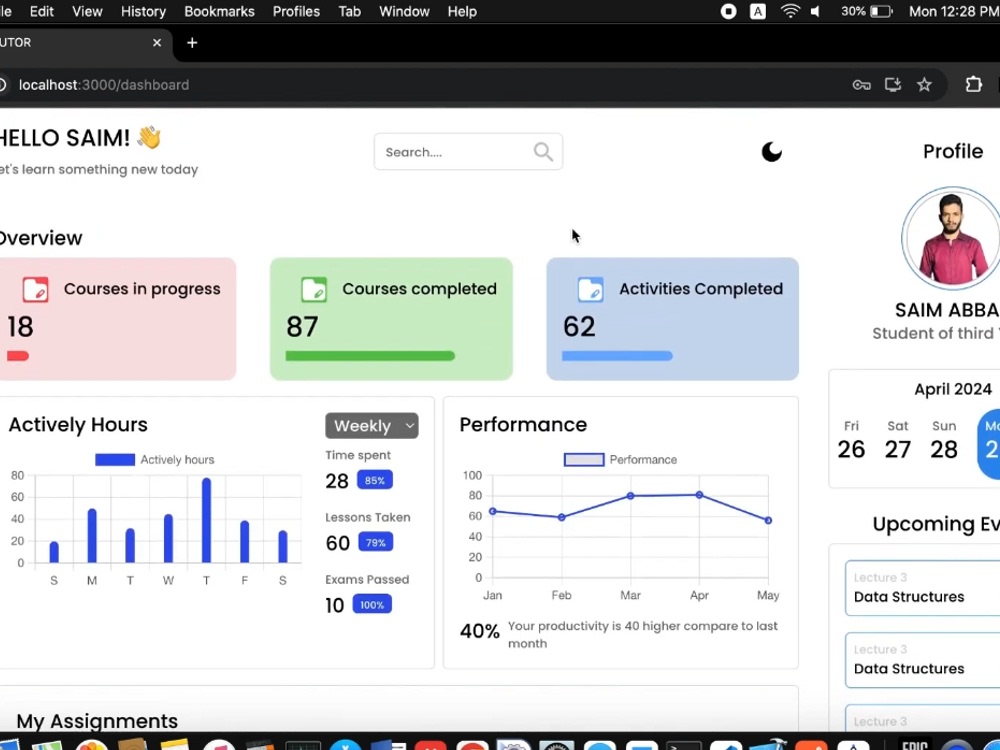The image size is (1000, 750).
Task: Click the 40% productivity value
Action: click(480, 631)
